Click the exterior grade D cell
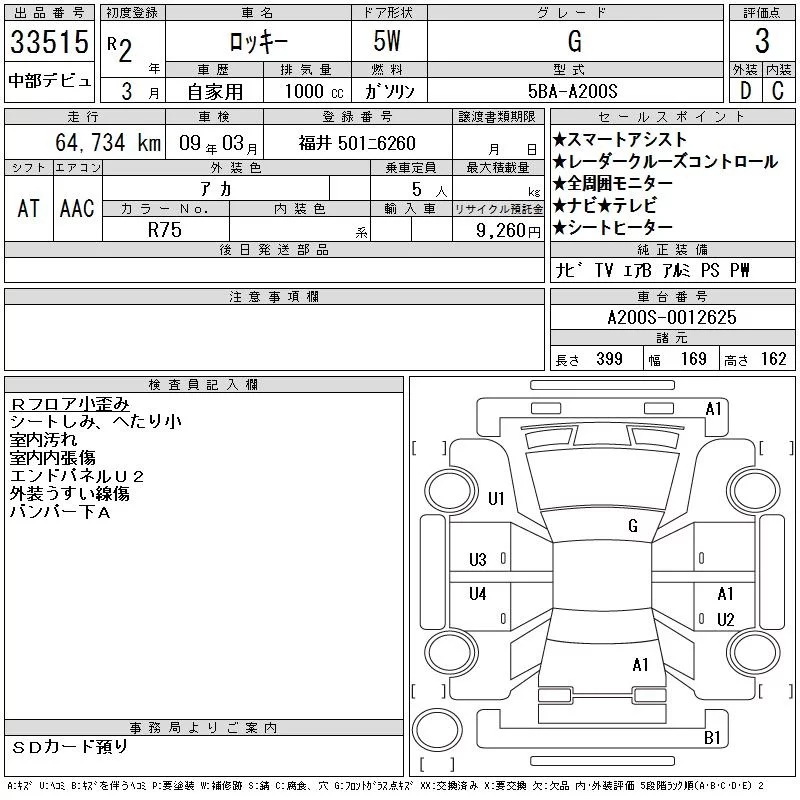800x800 pixels. pos(745,91)
